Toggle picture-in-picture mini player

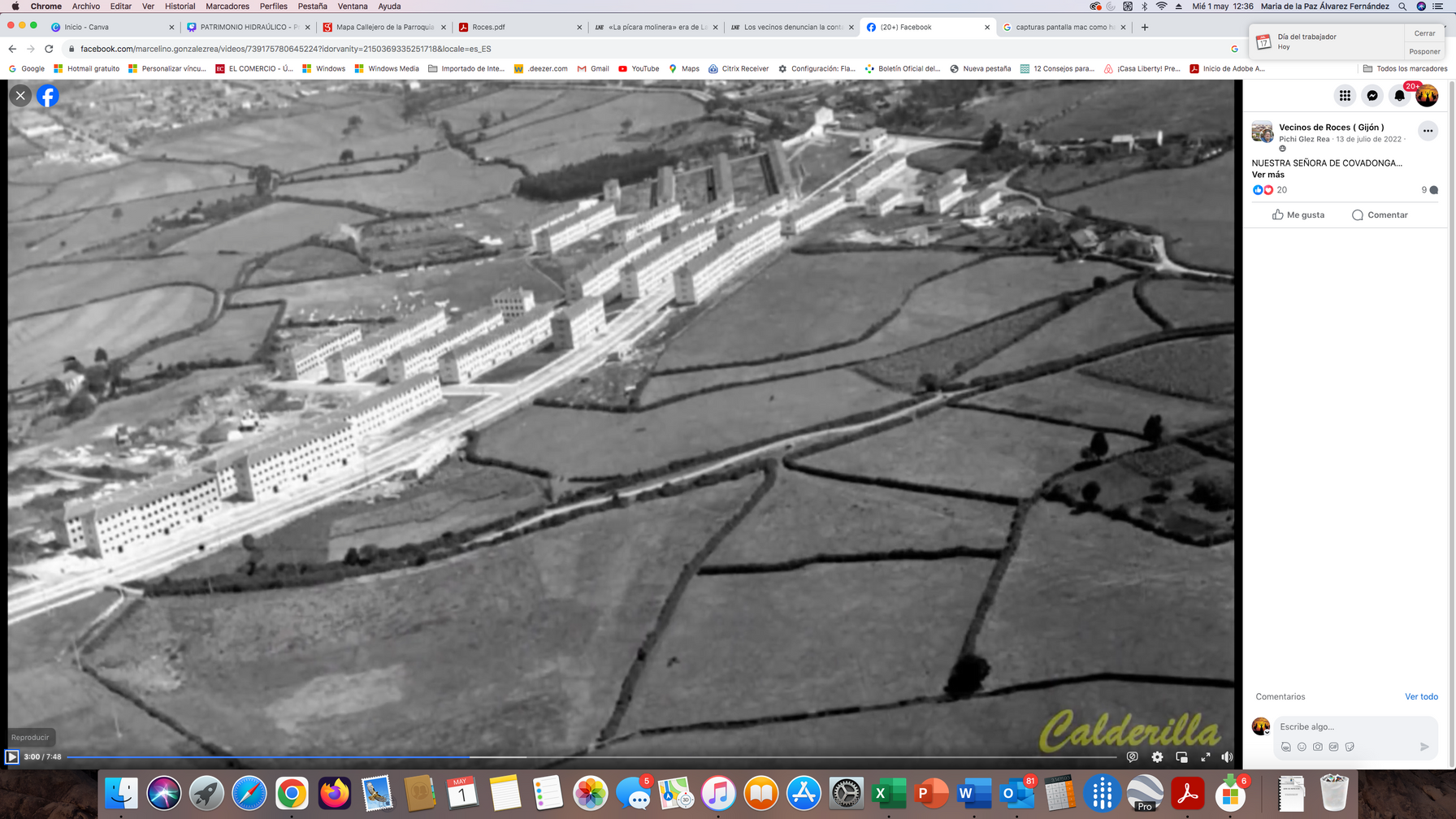tap(1181, 757)
